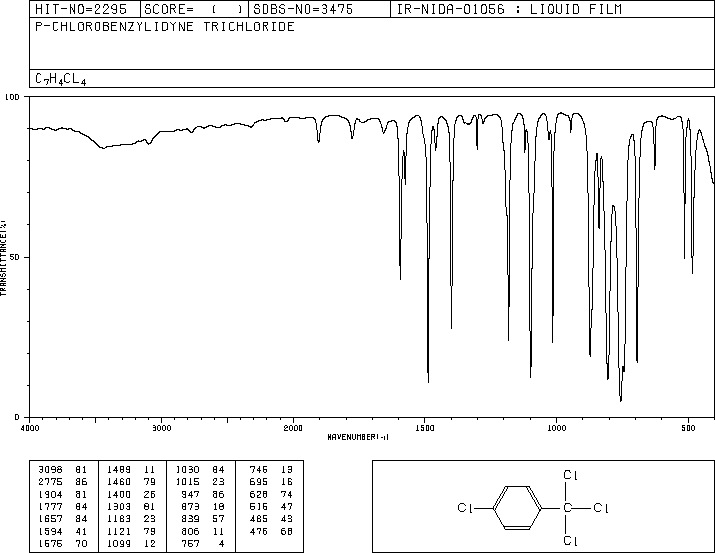This screenshot has height=553, width=715.
Task: Select peak wavenumber 806 in the table
Action: [191, 531]
